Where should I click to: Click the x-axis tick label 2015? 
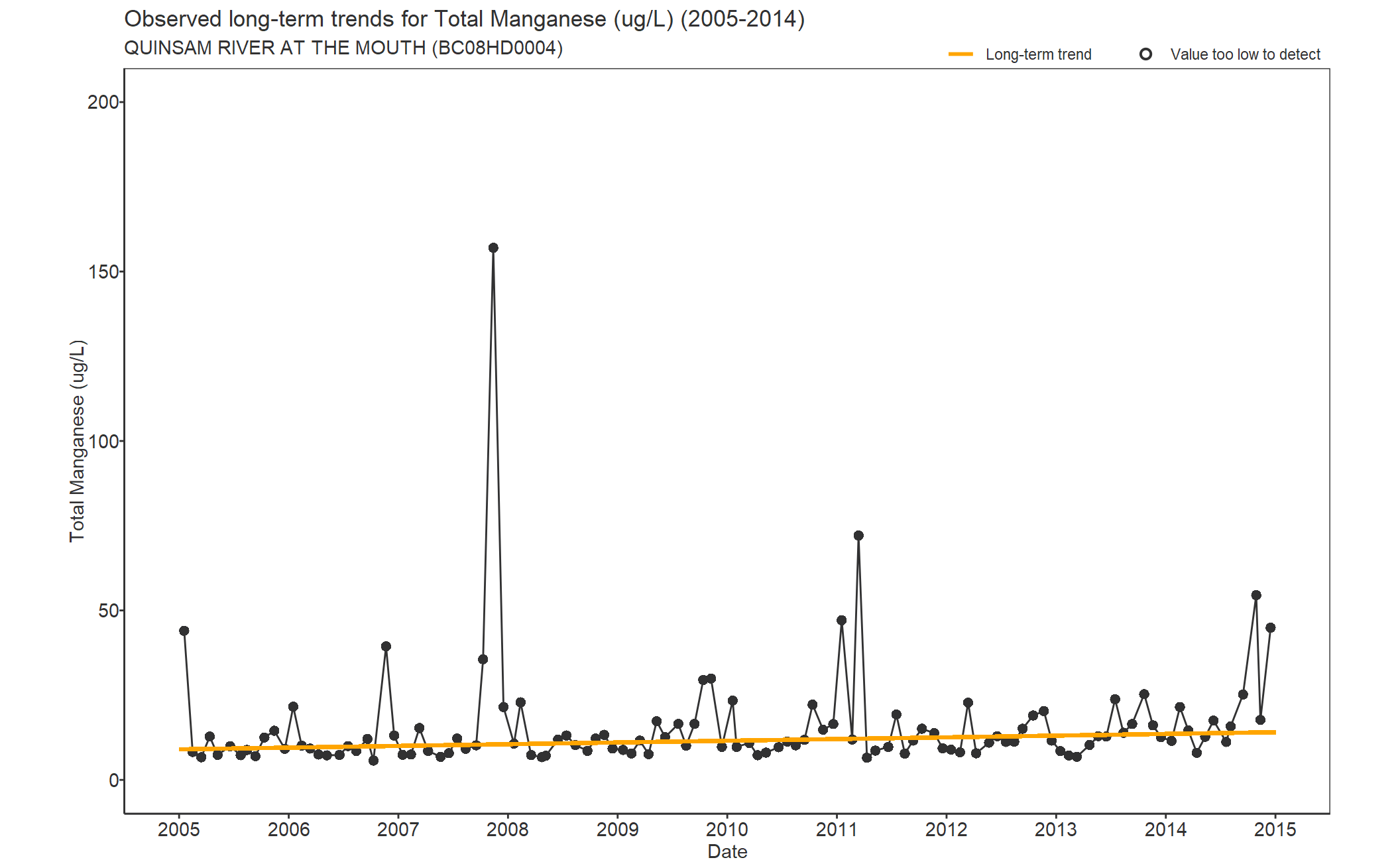1275,830
